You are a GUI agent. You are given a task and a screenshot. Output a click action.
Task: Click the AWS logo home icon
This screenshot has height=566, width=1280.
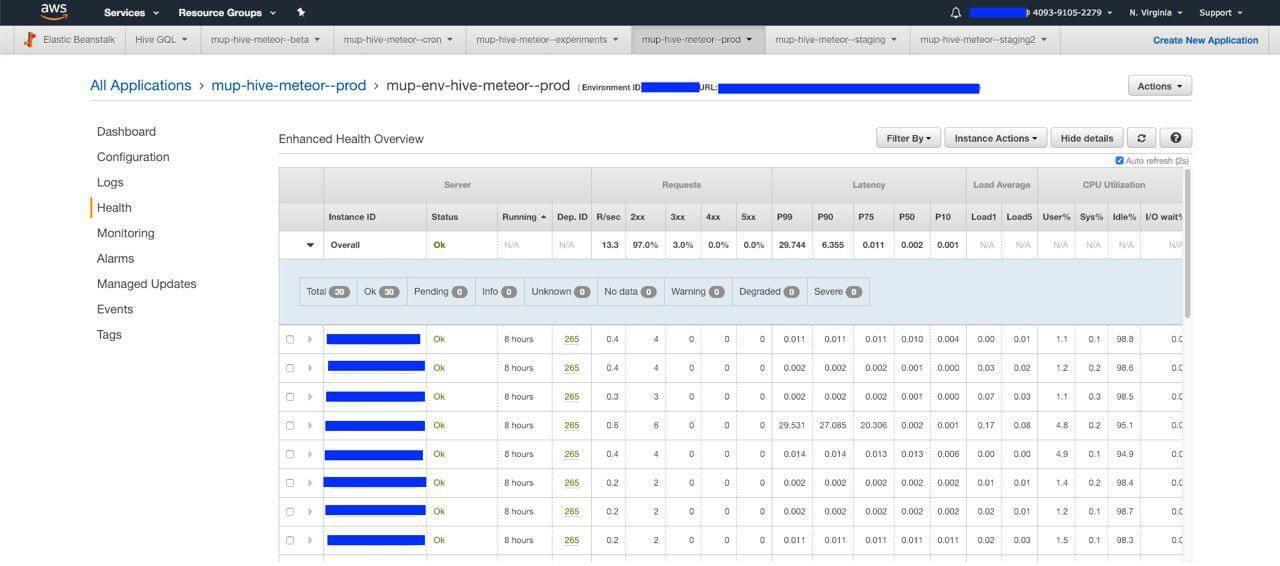54,12
